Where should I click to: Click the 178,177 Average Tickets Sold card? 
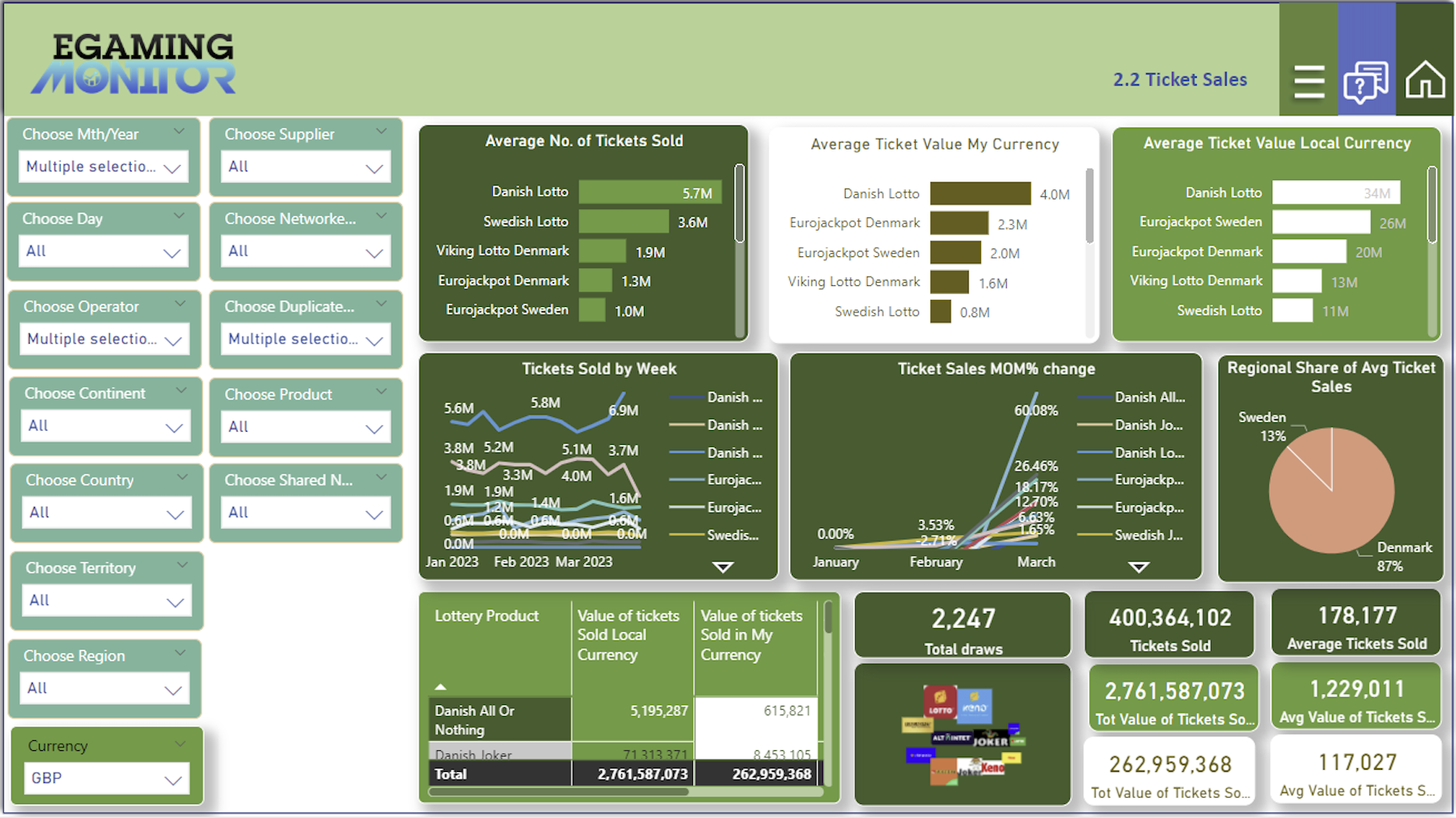[x=1356, y=623]
